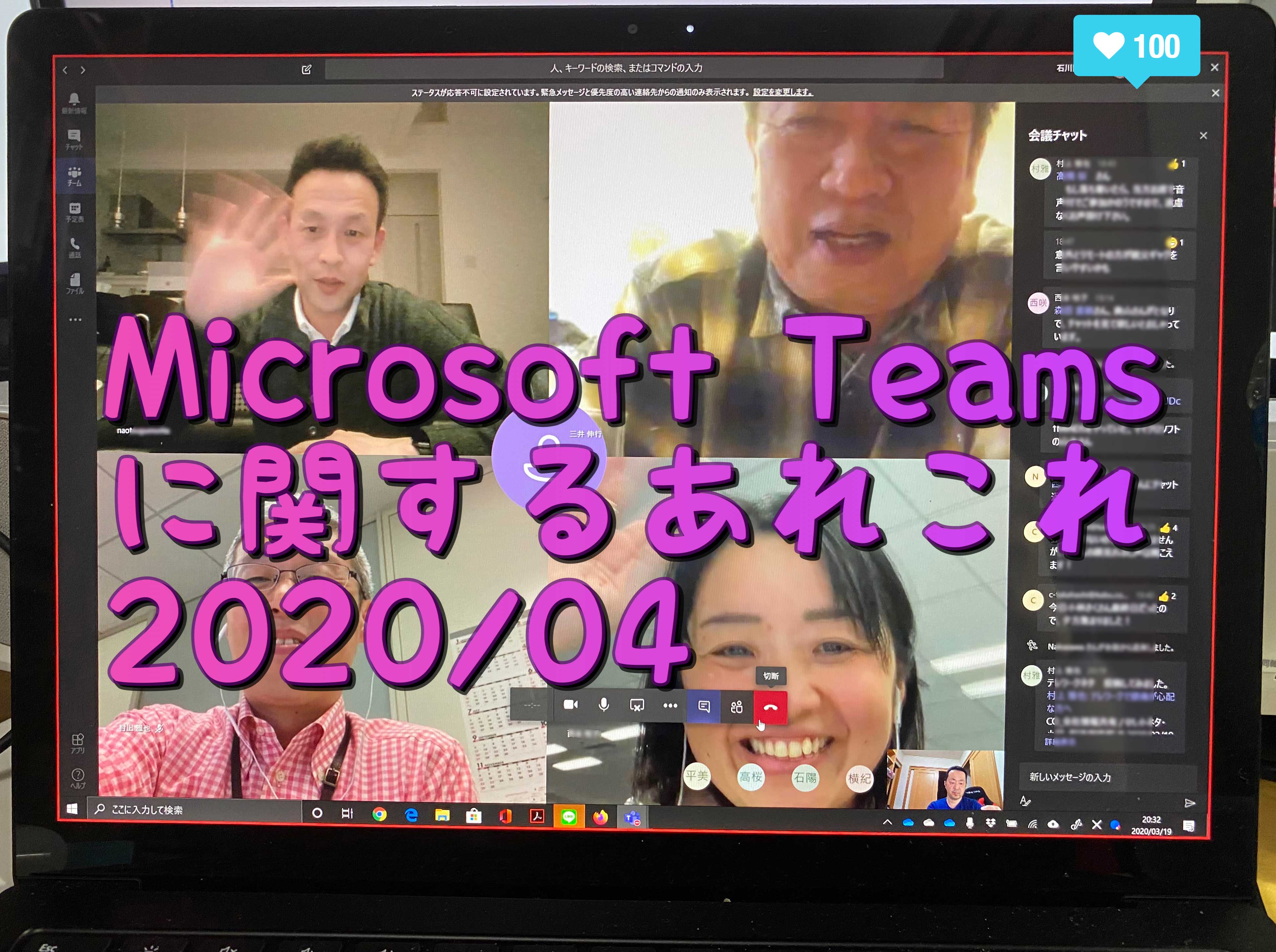Select participant avatar 平美

point(697,776)
